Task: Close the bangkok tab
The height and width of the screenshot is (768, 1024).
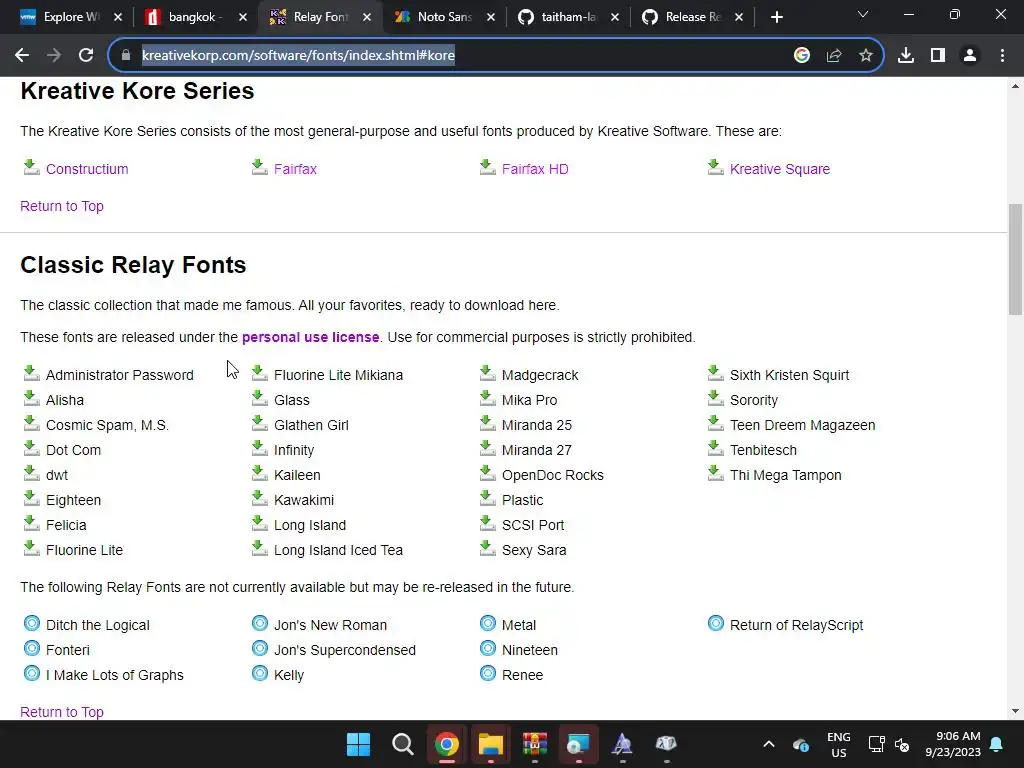Action: (243, 18)
